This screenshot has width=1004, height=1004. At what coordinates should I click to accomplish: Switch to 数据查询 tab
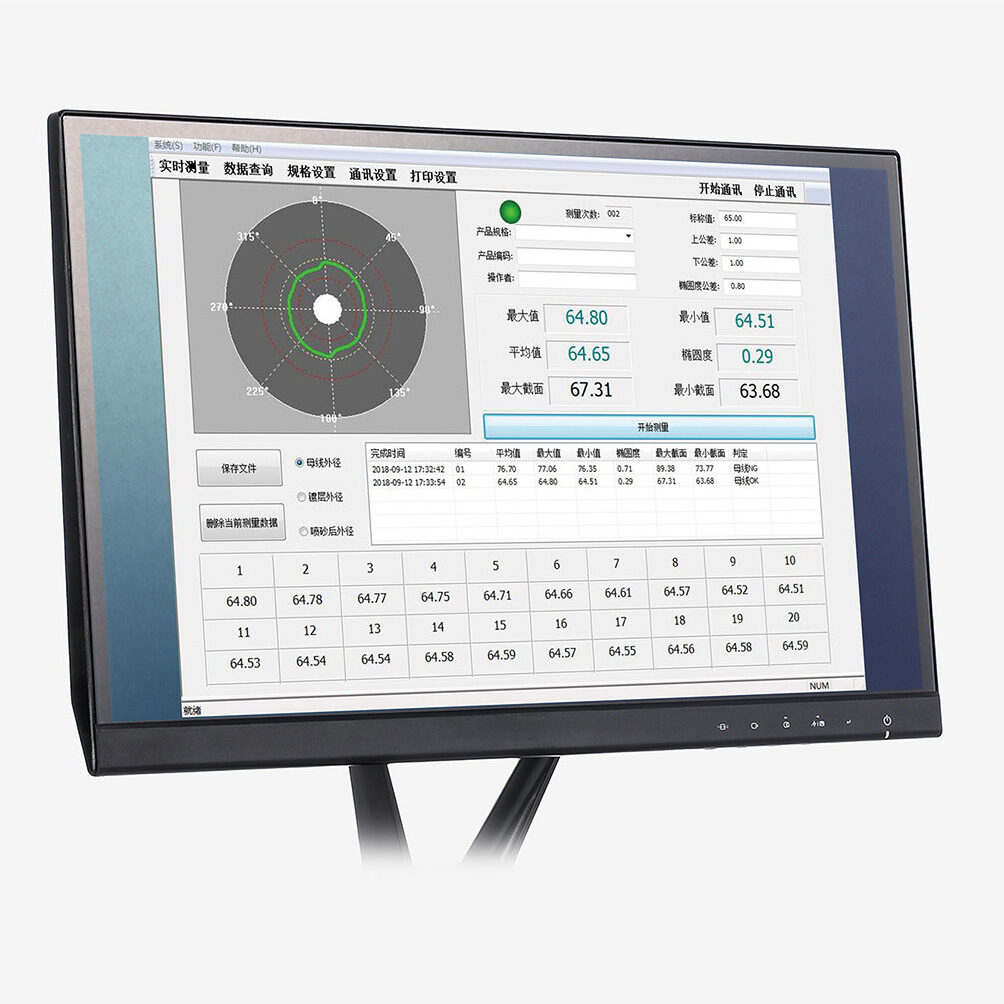click(248, 169)
